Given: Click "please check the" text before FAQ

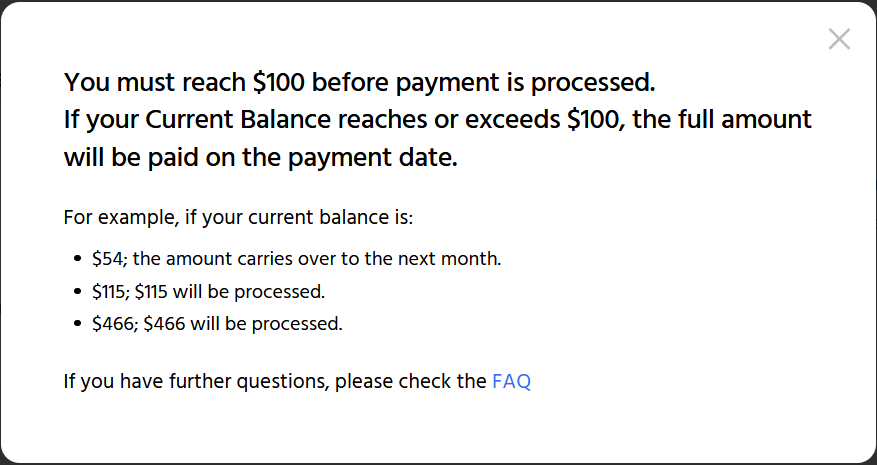Looking at the screenshot, I should 410,381.
